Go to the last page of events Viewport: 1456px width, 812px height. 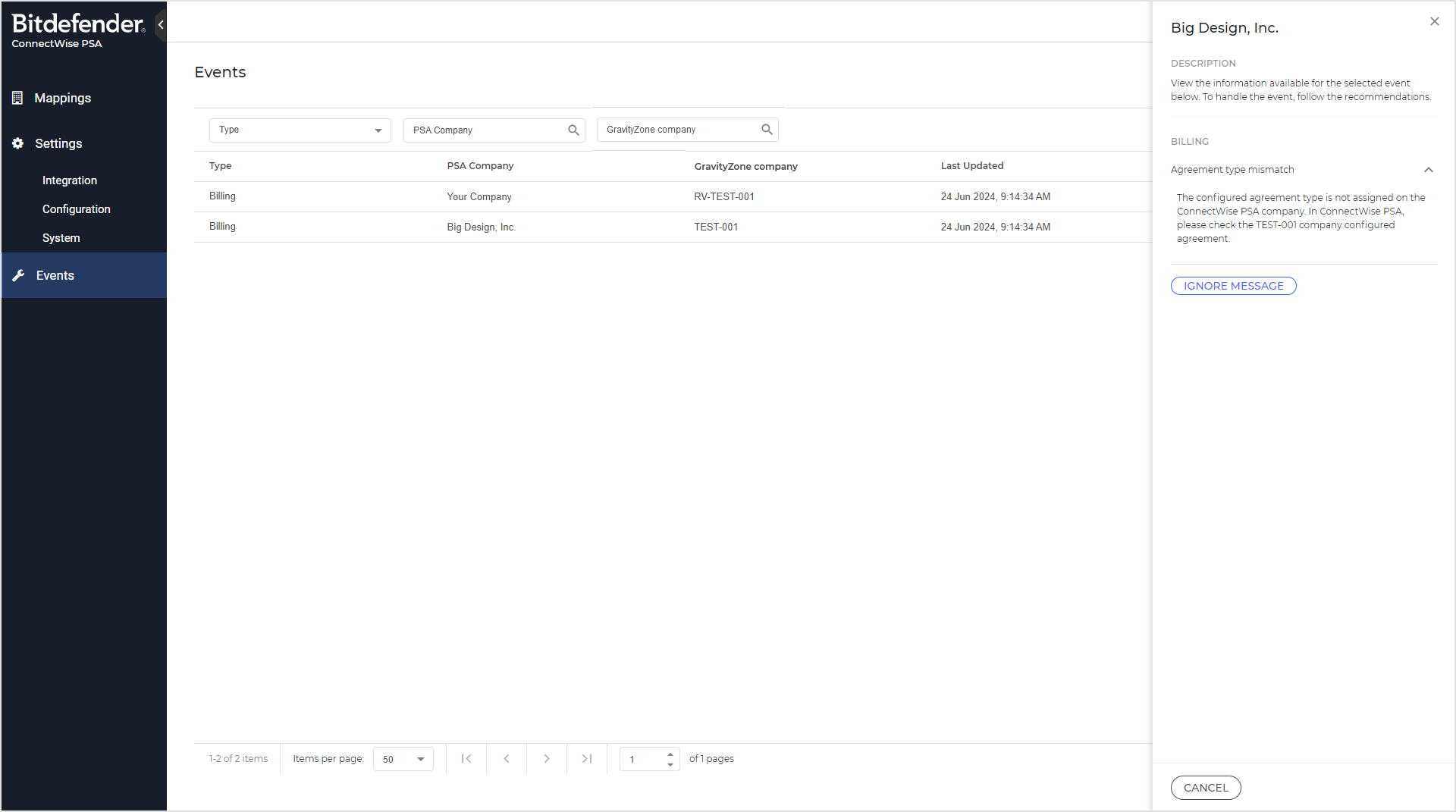pyautogui.click(x=587, y=759)
